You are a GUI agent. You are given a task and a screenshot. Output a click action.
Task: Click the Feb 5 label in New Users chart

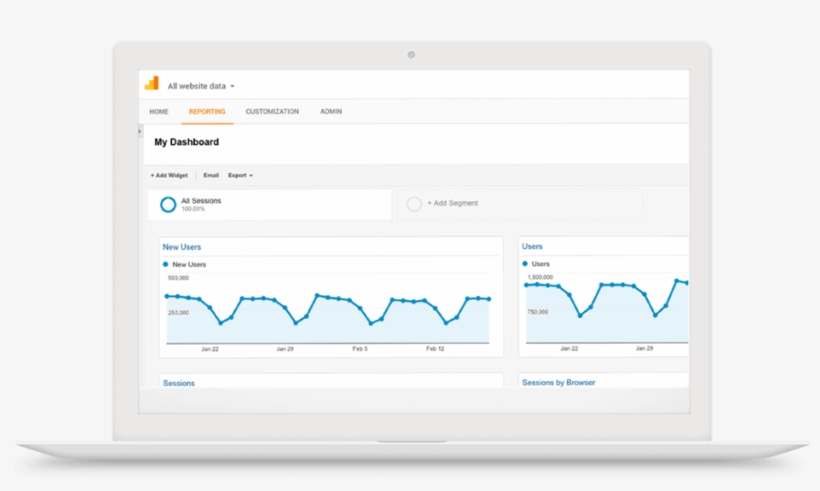pyautogui.click(x=360, y=349)
